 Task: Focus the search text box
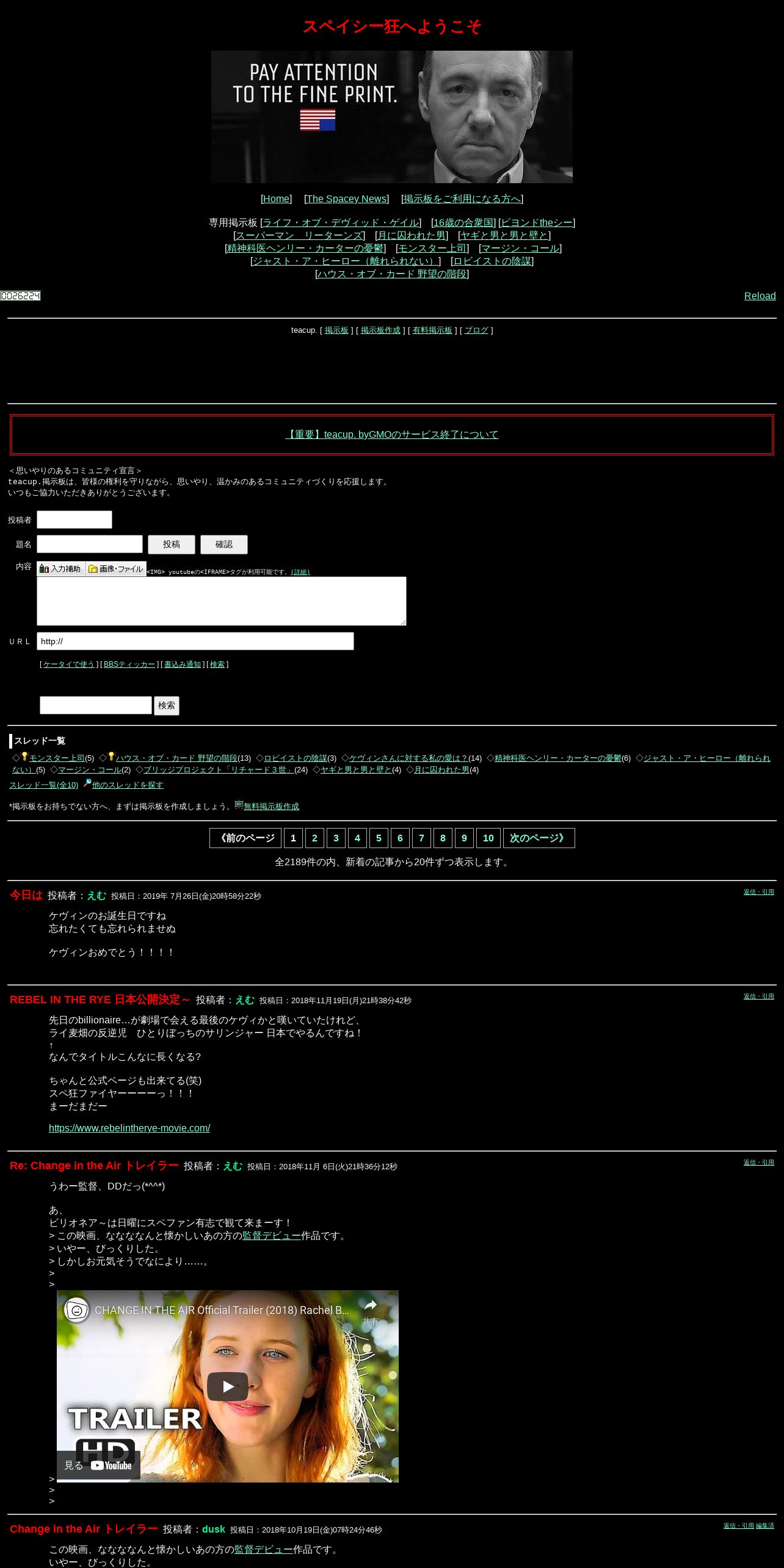96,705
